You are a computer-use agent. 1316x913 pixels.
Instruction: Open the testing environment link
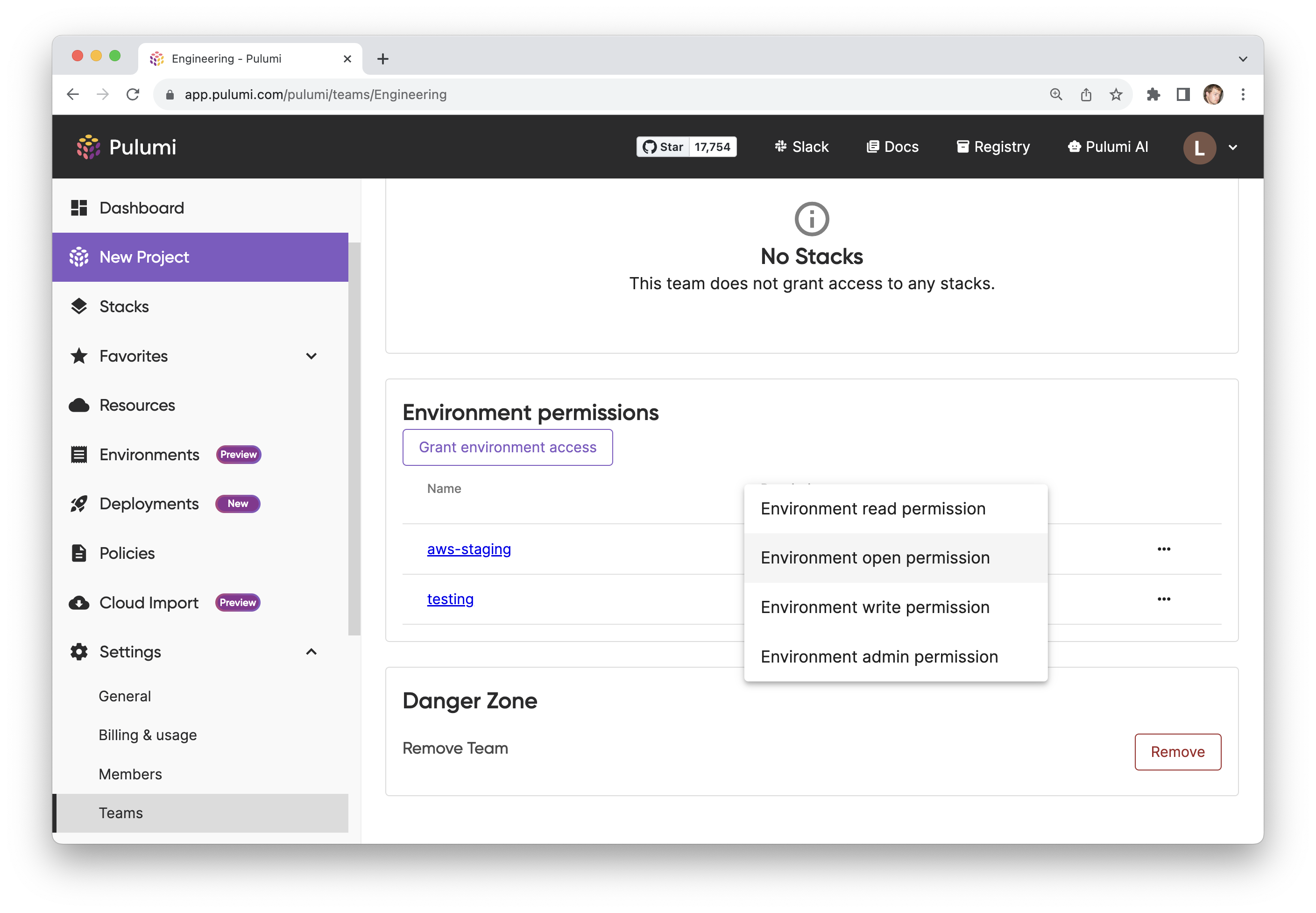450,599
